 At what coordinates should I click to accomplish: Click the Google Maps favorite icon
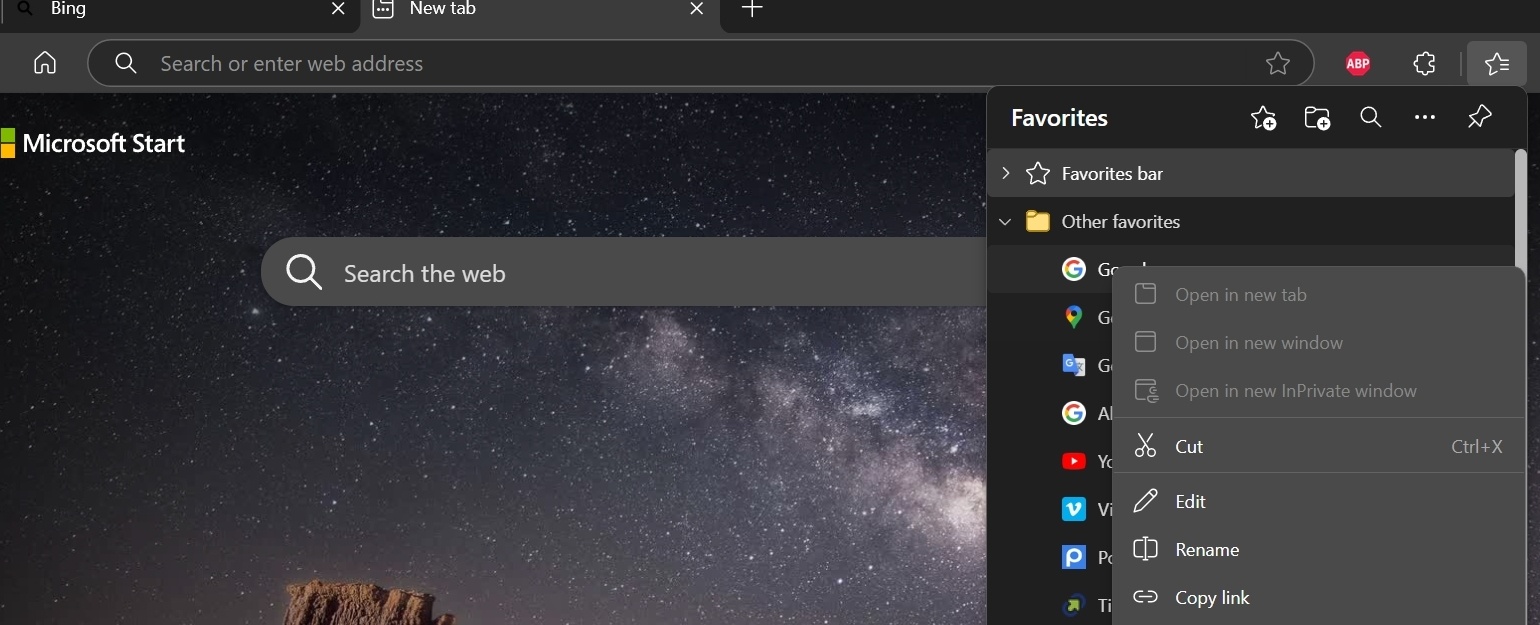1073,317
